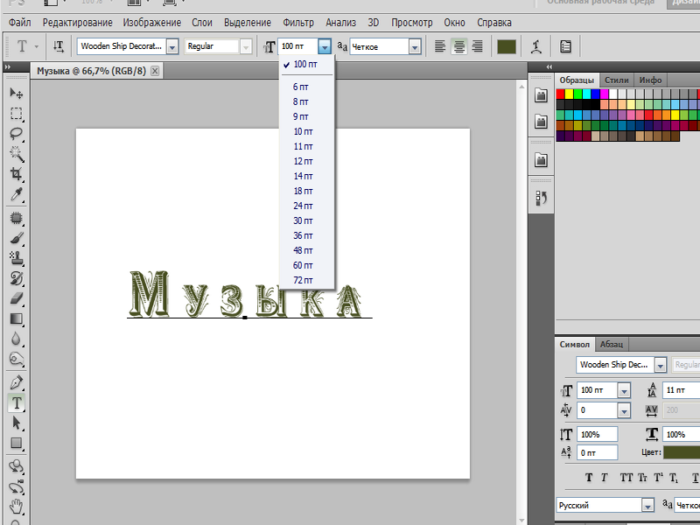Toggle right text alignment

477,46
